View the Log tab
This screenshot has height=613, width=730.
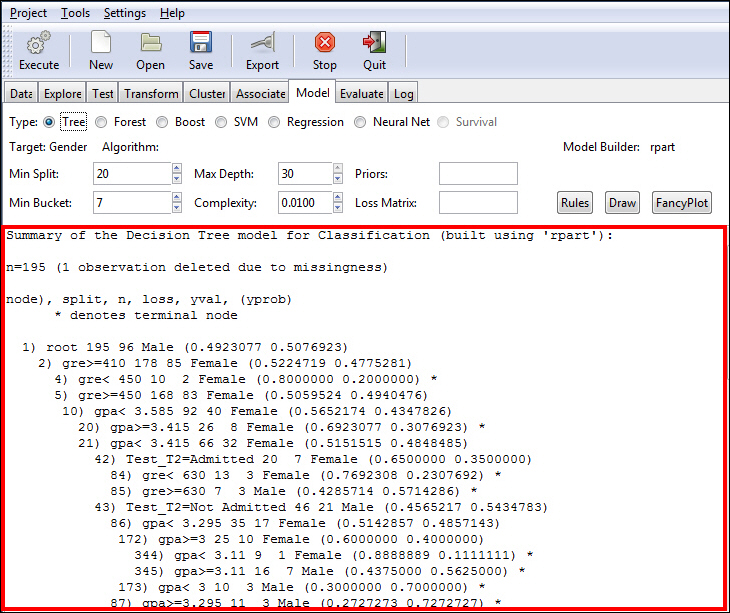[x=403, y=94]
